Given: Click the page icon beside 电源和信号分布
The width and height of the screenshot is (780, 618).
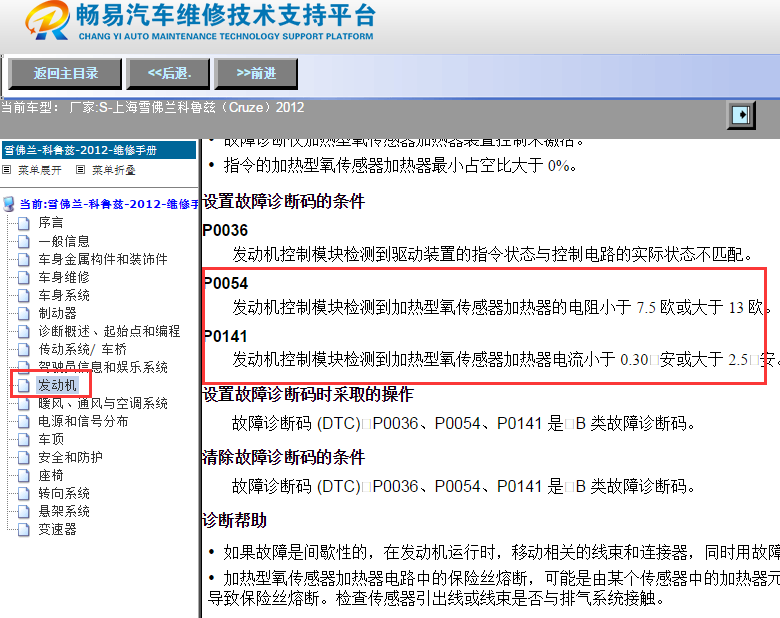Looking at the screenshot, I should tap(23, 421).
